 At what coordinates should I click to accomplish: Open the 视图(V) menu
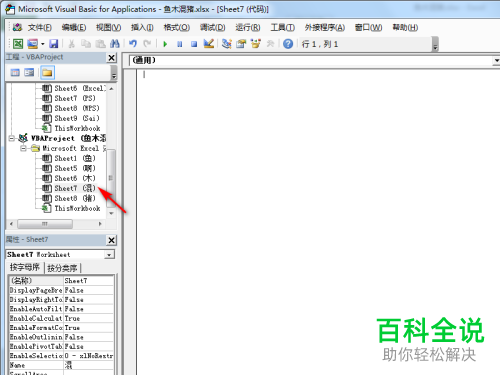pyautogui.click(x=108, y=27)
